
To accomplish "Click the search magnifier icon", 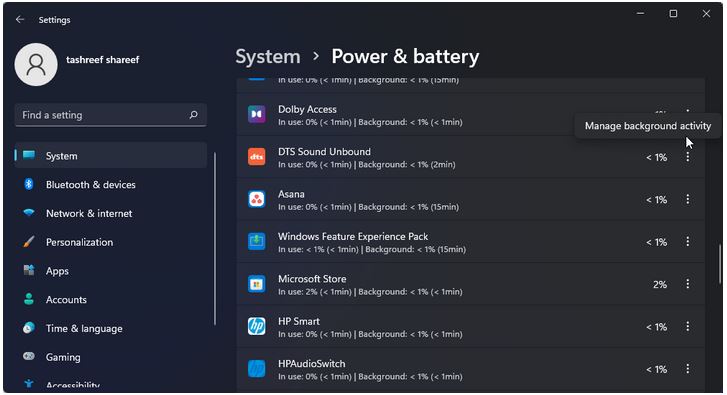I will pos(193,115).
